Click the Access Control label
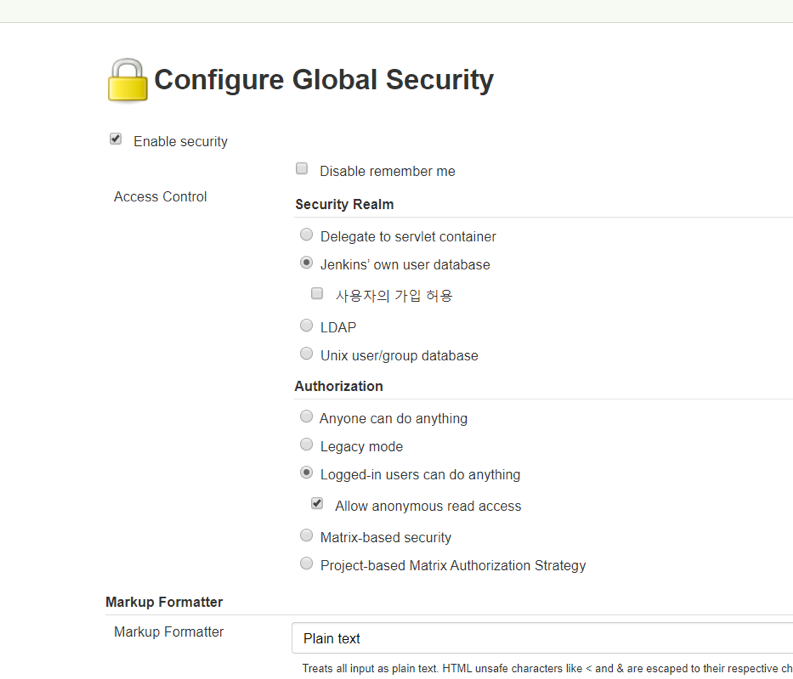Viewport: 793px width, 679px height. (x=160, y=197)
